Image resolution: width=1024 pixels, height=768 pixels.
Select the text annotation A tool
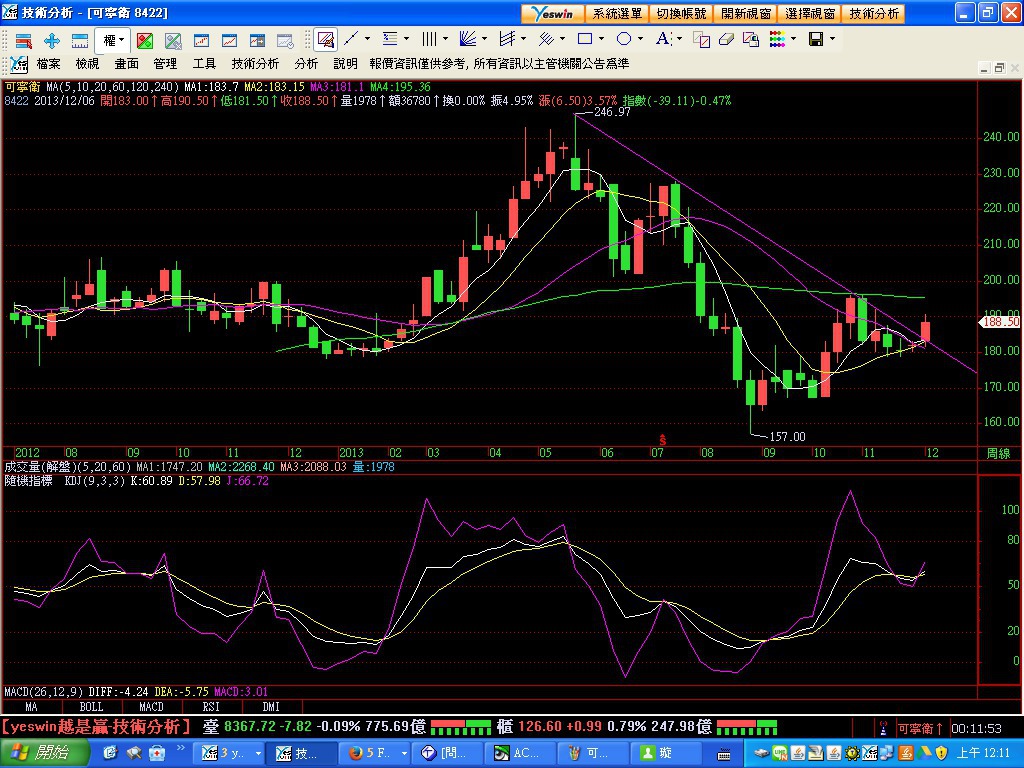coord(663,39)
